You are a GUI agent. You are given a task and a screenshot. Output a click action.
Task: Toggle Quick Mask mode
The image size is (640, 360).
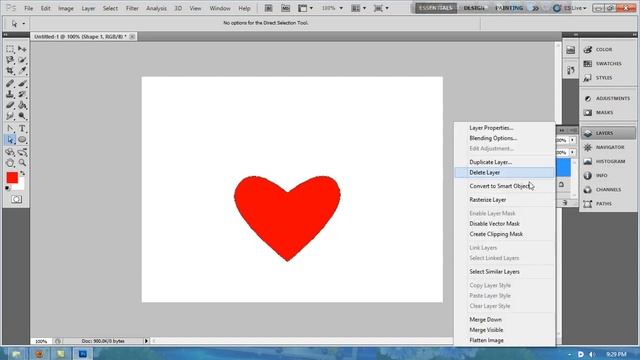click(x=16, y=199)
